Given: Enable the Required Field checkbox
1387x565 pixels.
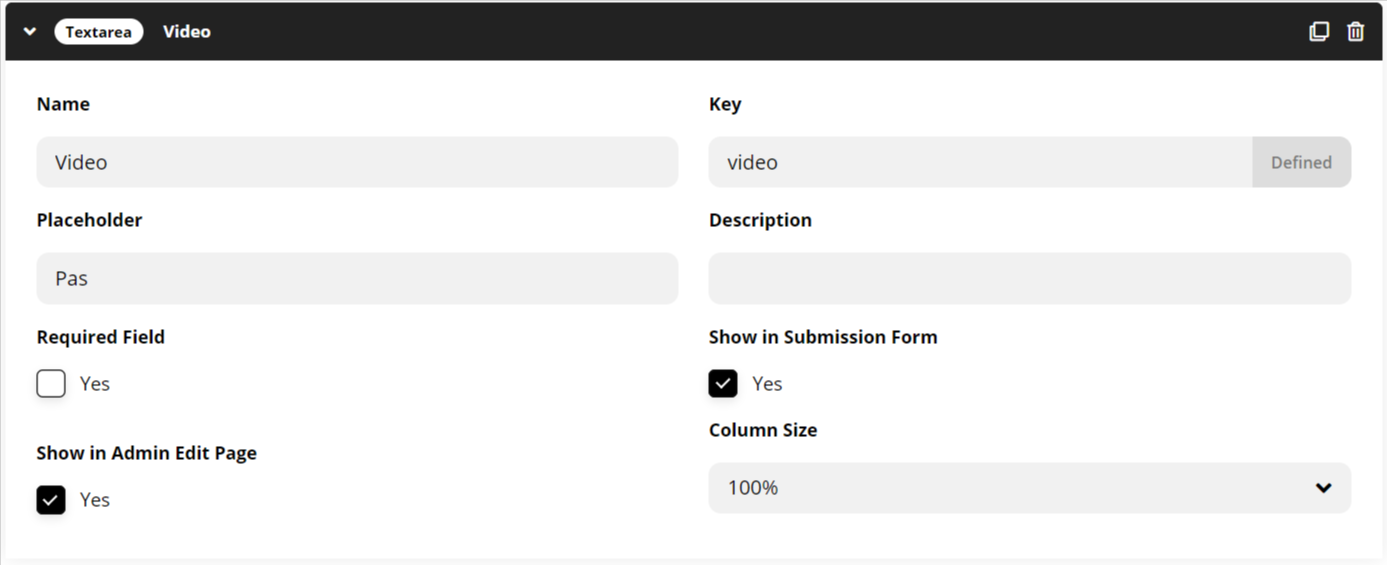Looking at the screenshot, I should [x=51, y=384].
